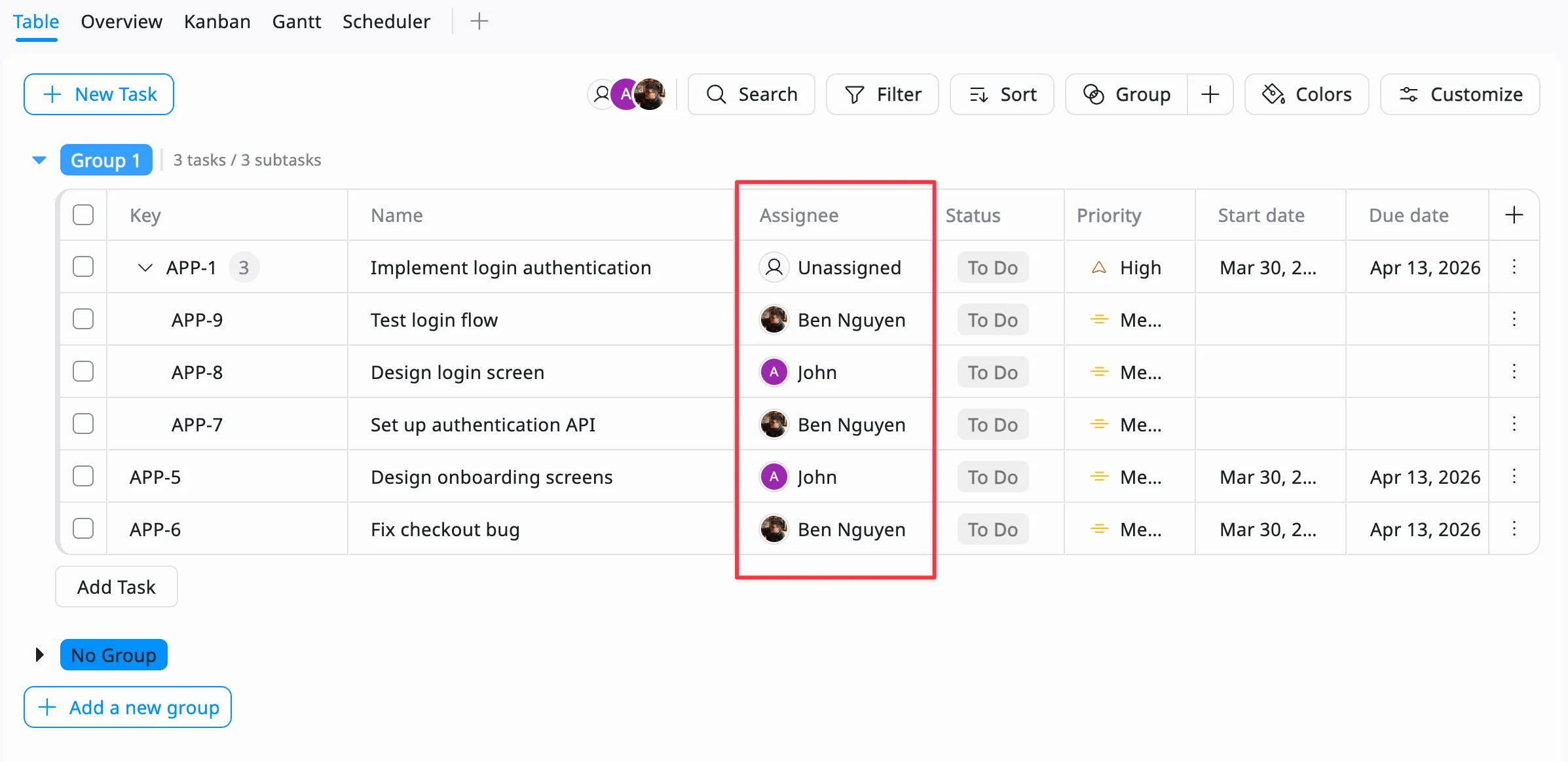Add a new column with the plus icon
The width and height of the screenshot is (1568, 762).
1514,215
